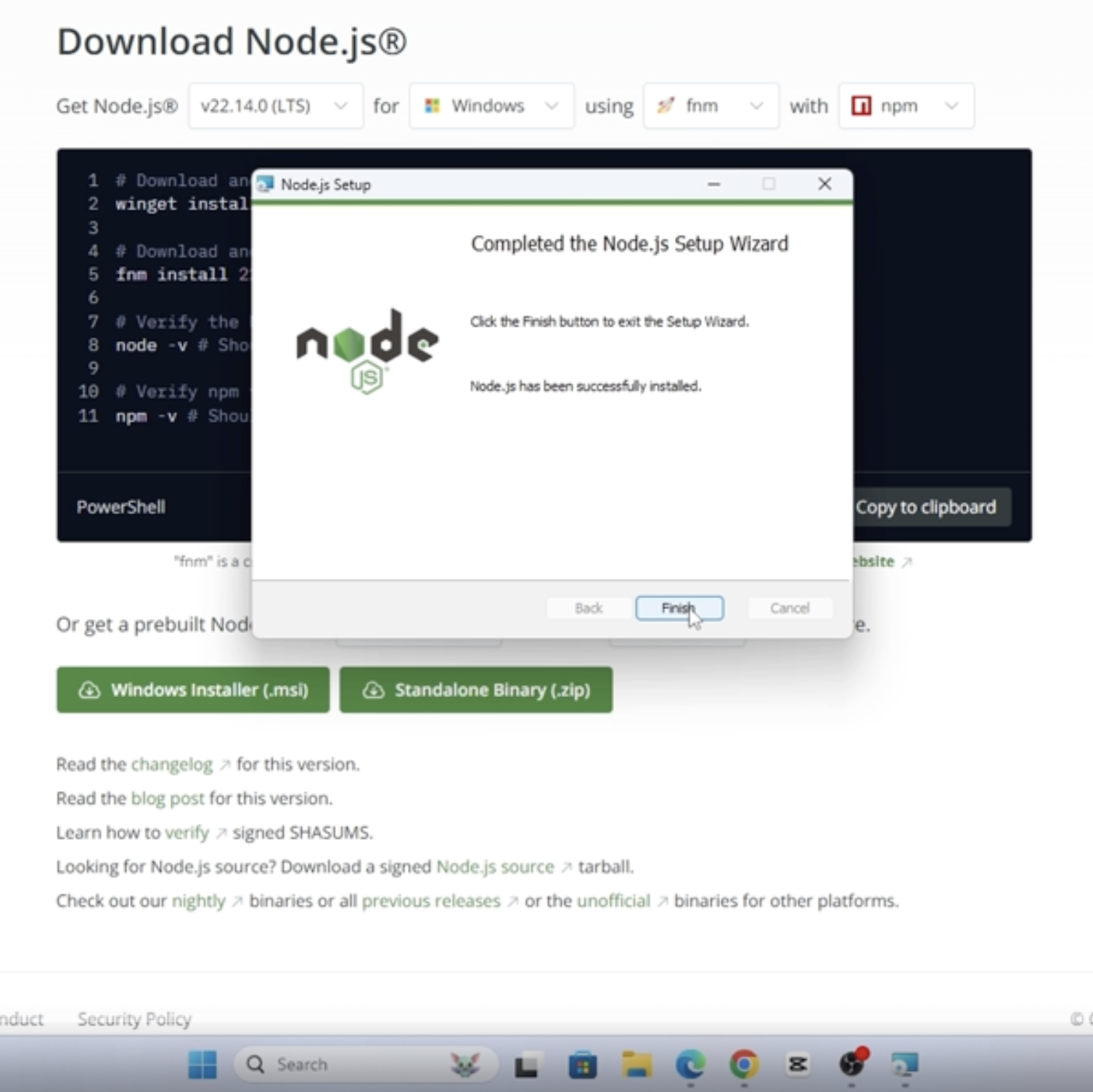Open the unofficial binaries link

click(x=613, y=901)
